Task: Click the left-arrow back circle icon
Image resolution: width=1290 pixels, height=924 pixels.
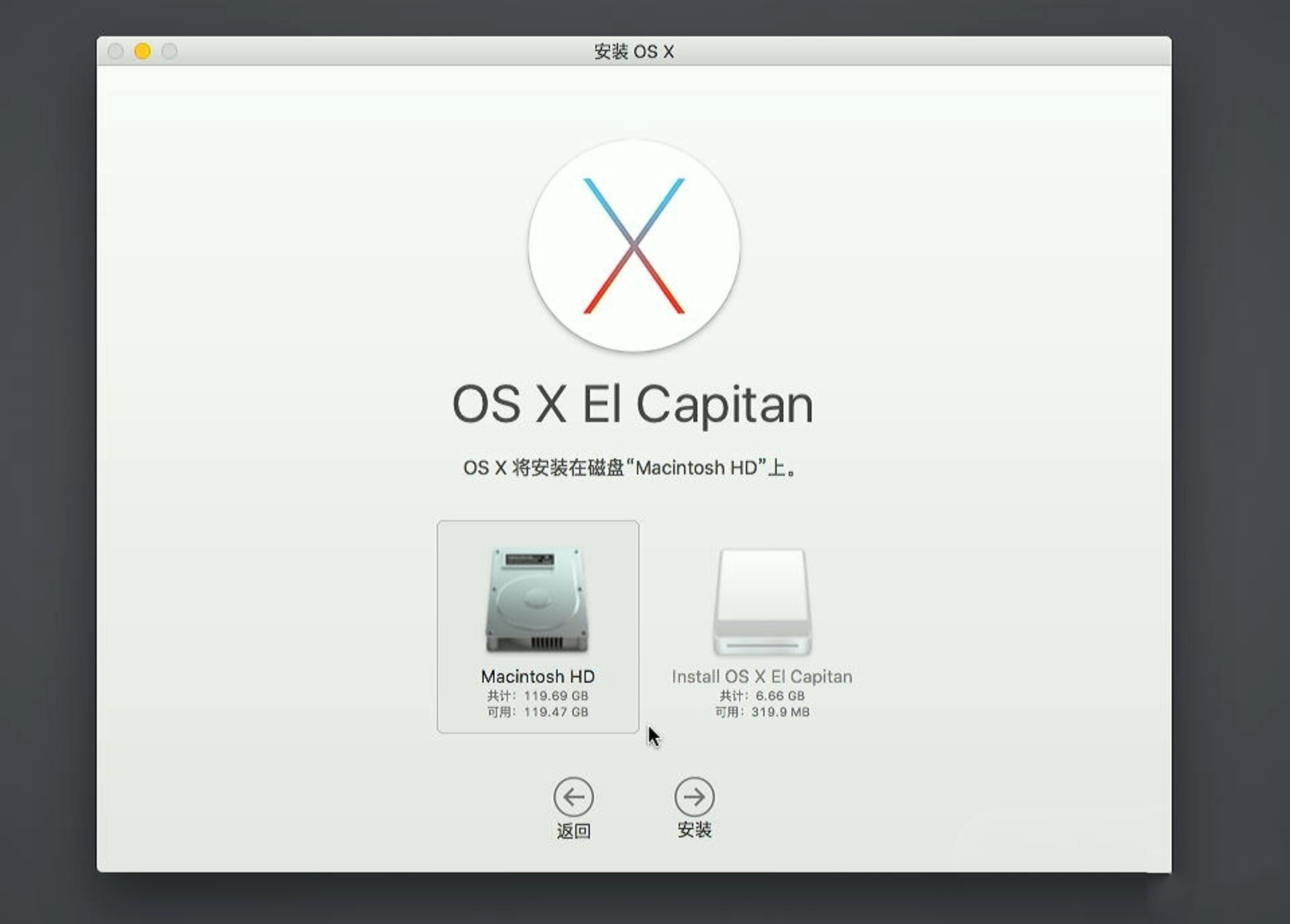Action: (x=573, y=797)
